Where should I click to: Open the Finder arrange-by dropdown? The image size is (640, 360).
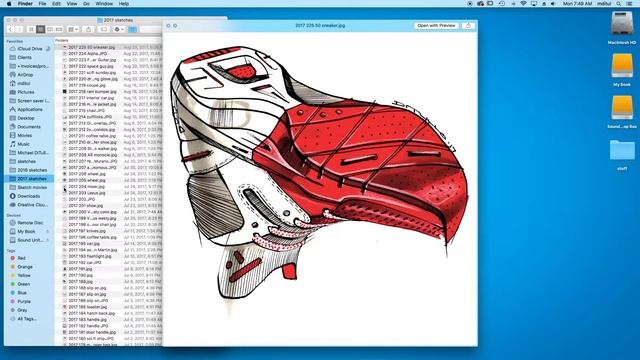tap(73, 29)
